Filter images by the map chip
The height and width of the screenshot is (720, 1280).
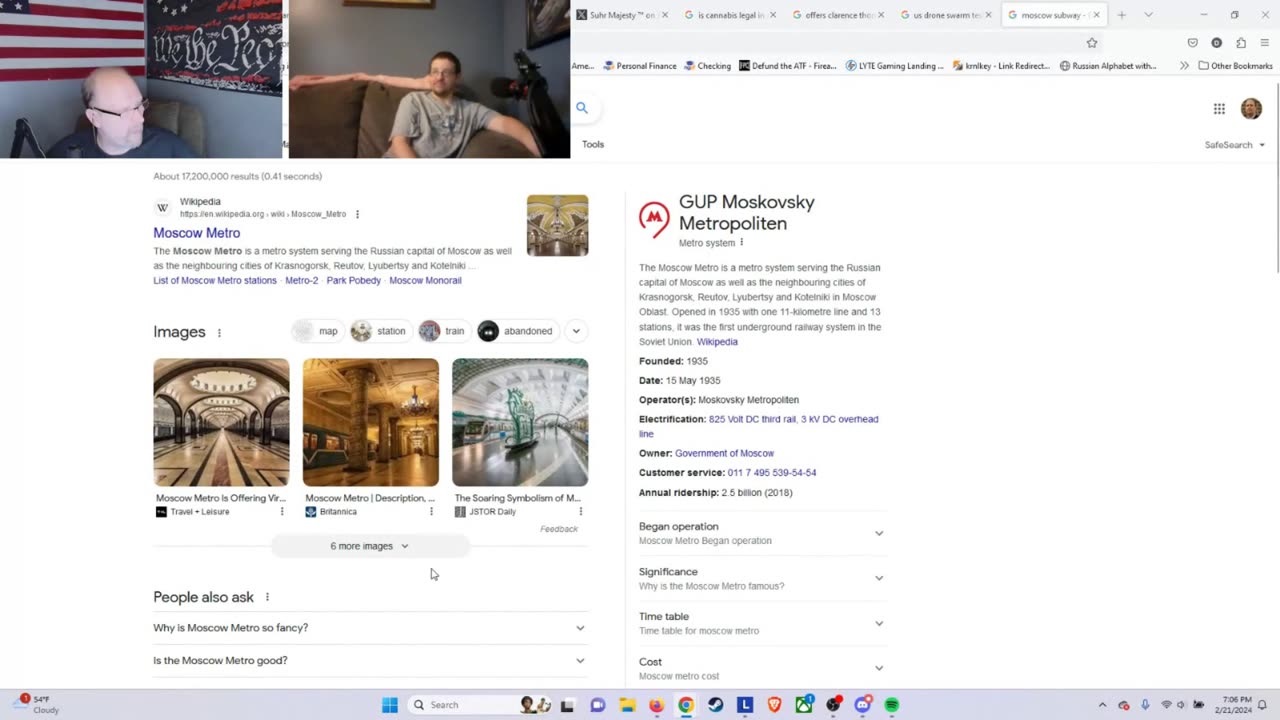[317, 331]
